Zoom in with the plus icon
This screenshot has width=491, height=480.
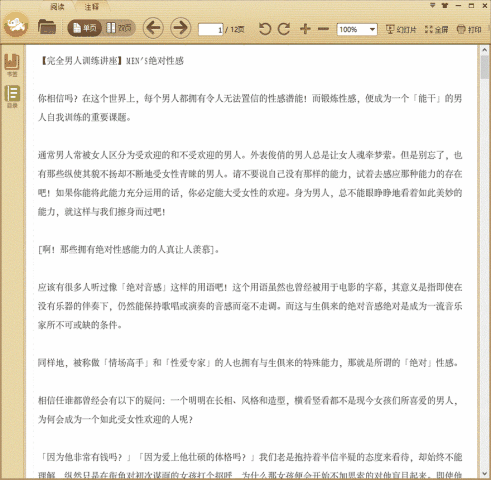[305, 29]
